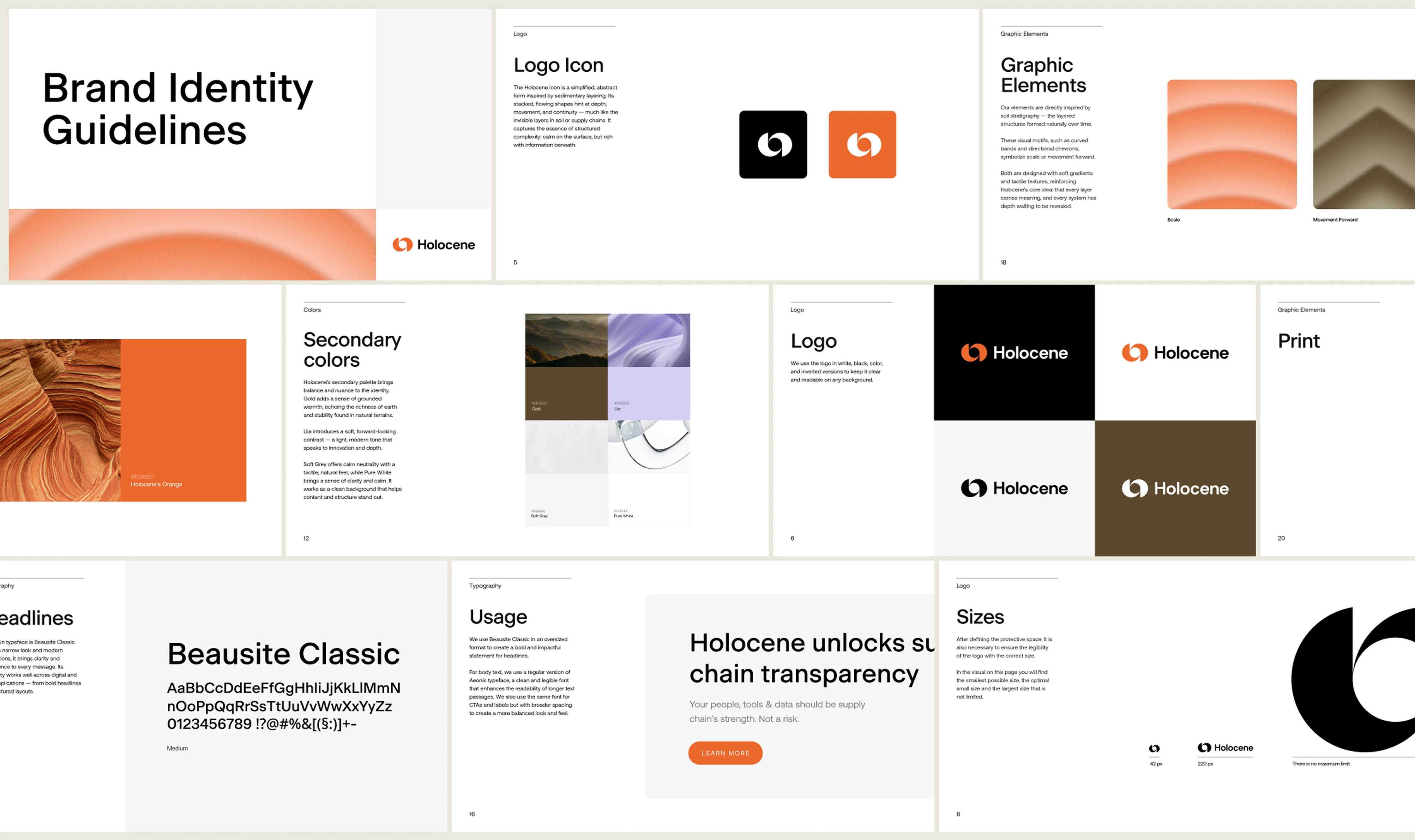Click the Beausite Classic typeface heading
Viewport: 1415px width, 840px height.
pyautogui.click(x=284, y=654)
